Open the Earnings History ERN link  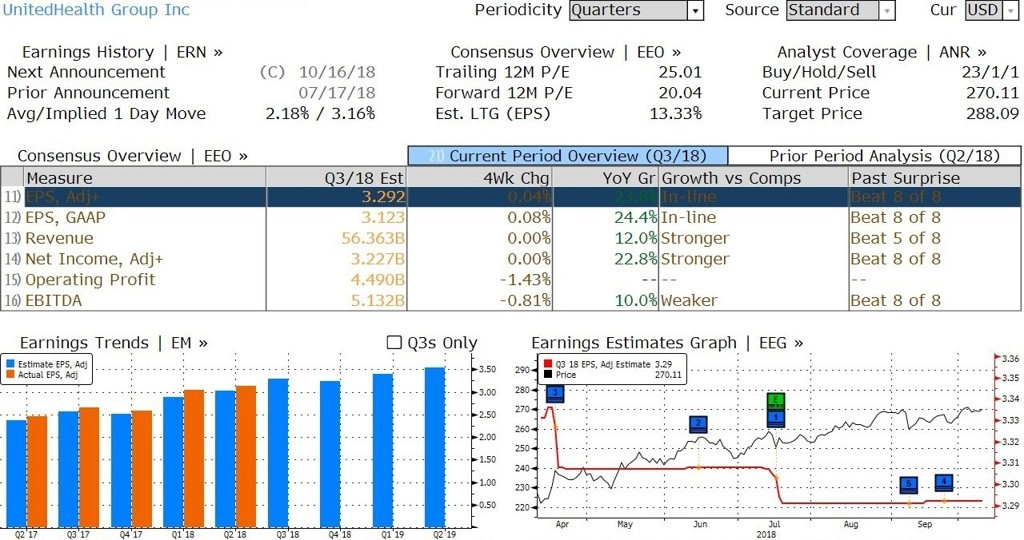(122, 52)
